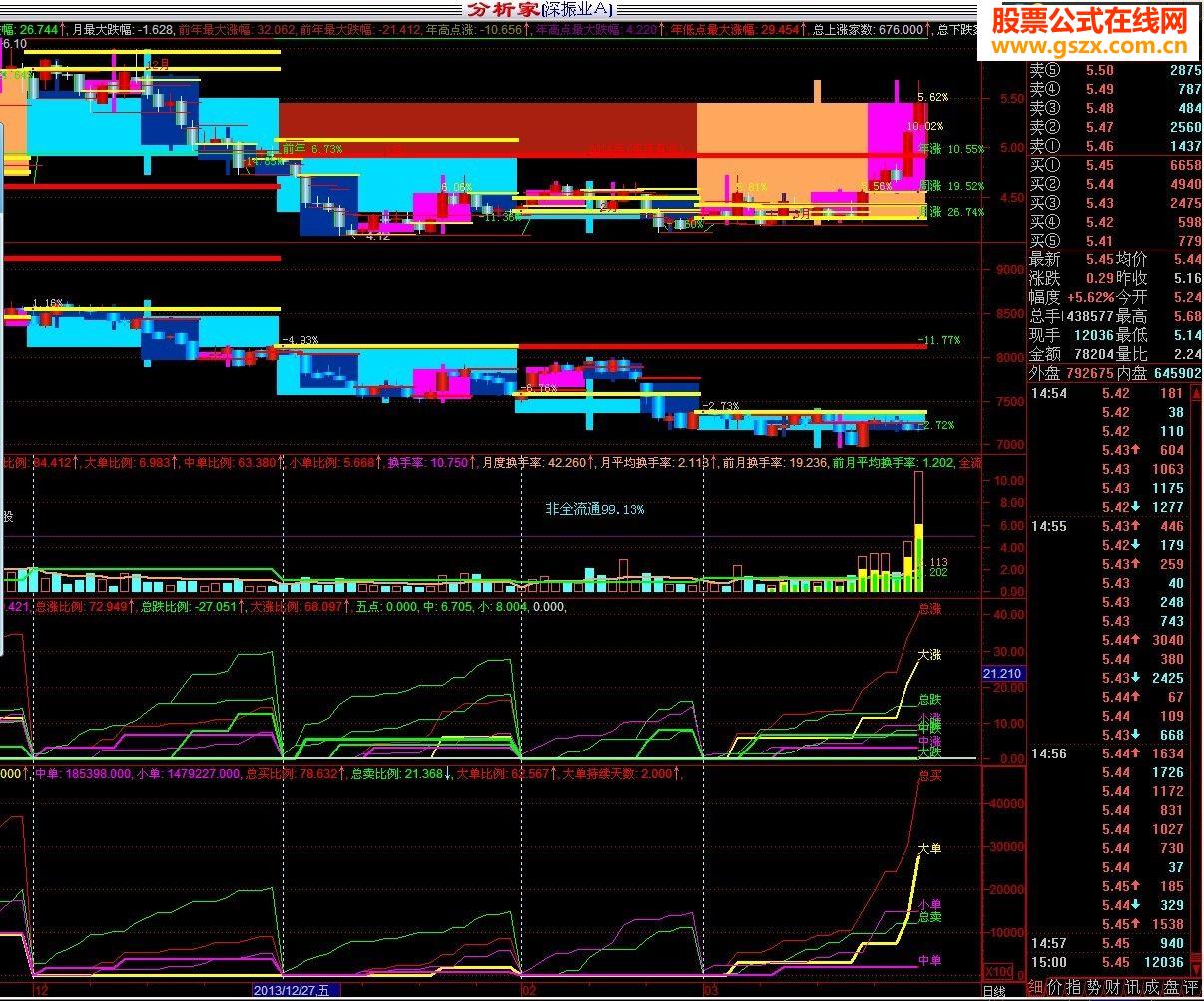Click the 年涨 10.55% label
Viewport: 1204px width, 1001px height.
(x=950, y=148)
